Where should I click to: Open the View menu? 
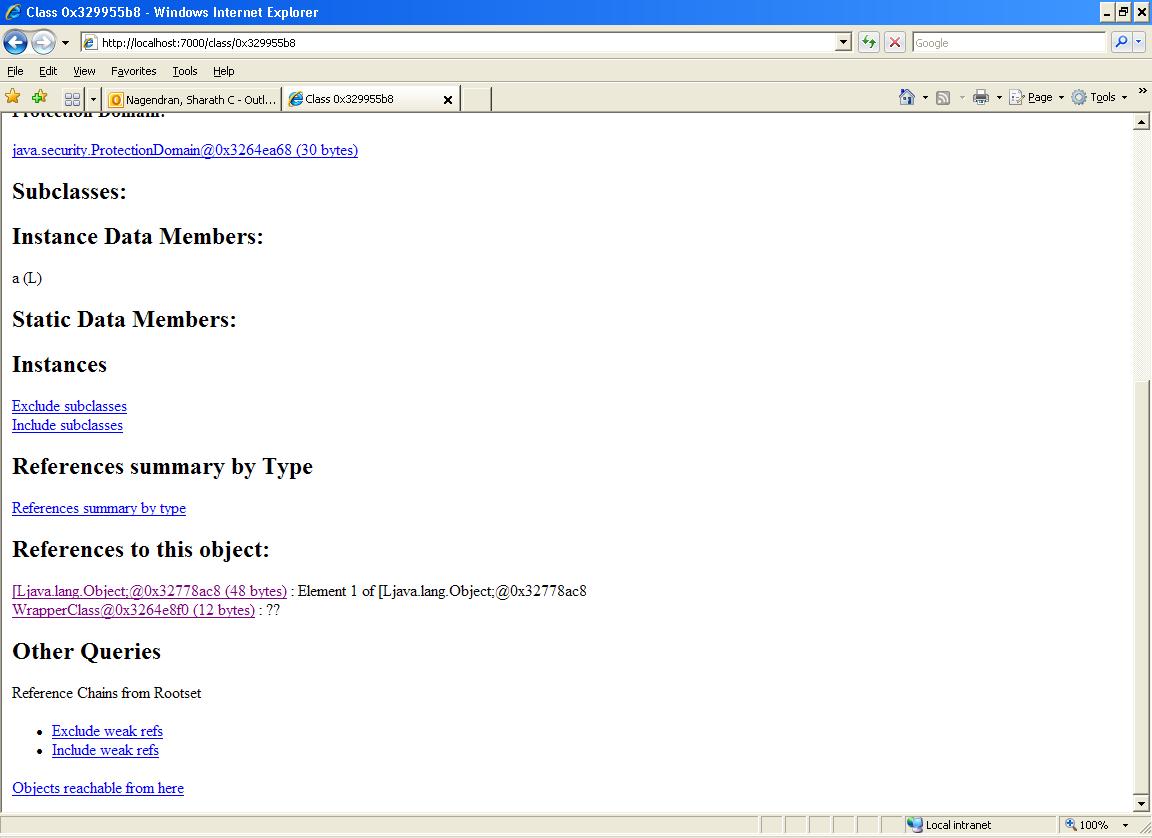click(84, 71)
